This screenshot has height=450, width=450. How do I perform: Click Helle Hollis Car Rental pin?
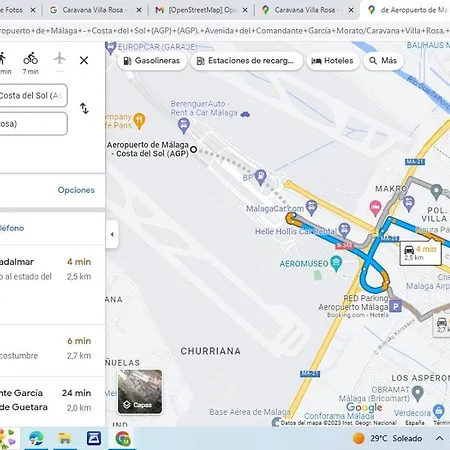point(344,230)
